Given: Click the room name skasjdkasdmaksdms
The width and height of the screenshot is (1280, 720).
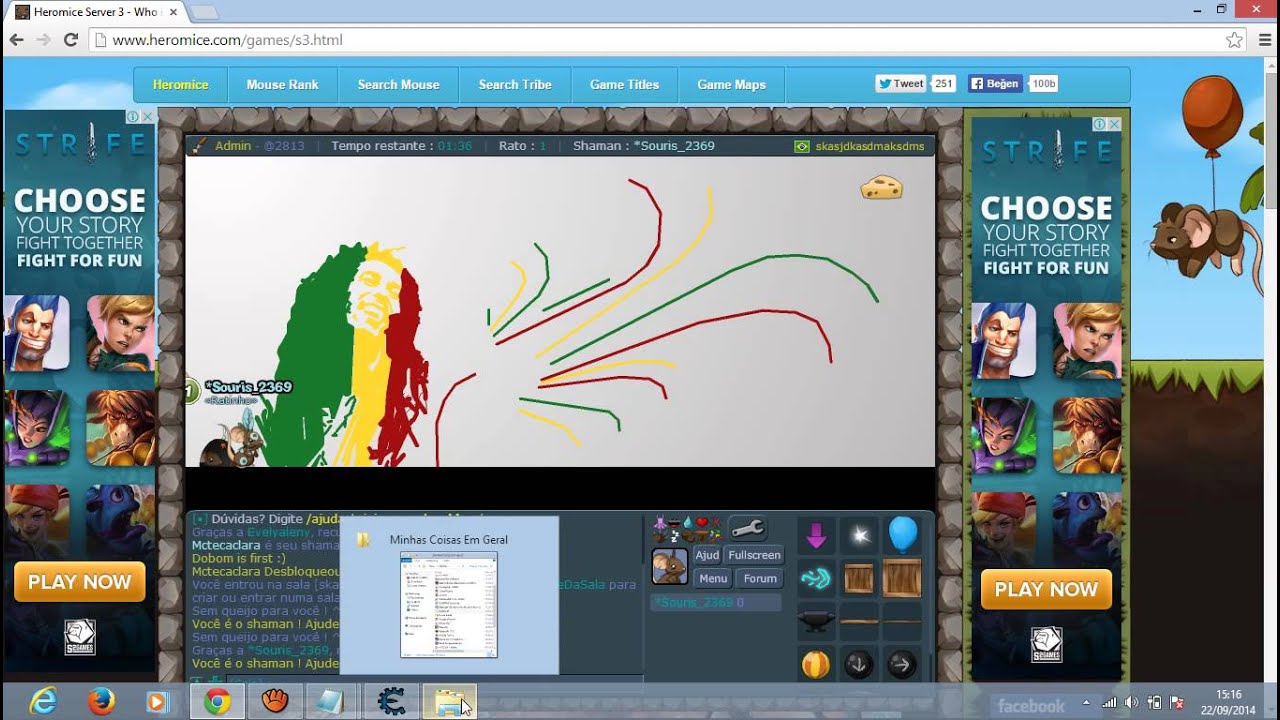Looking at the screenshot, I should [870, 146].
